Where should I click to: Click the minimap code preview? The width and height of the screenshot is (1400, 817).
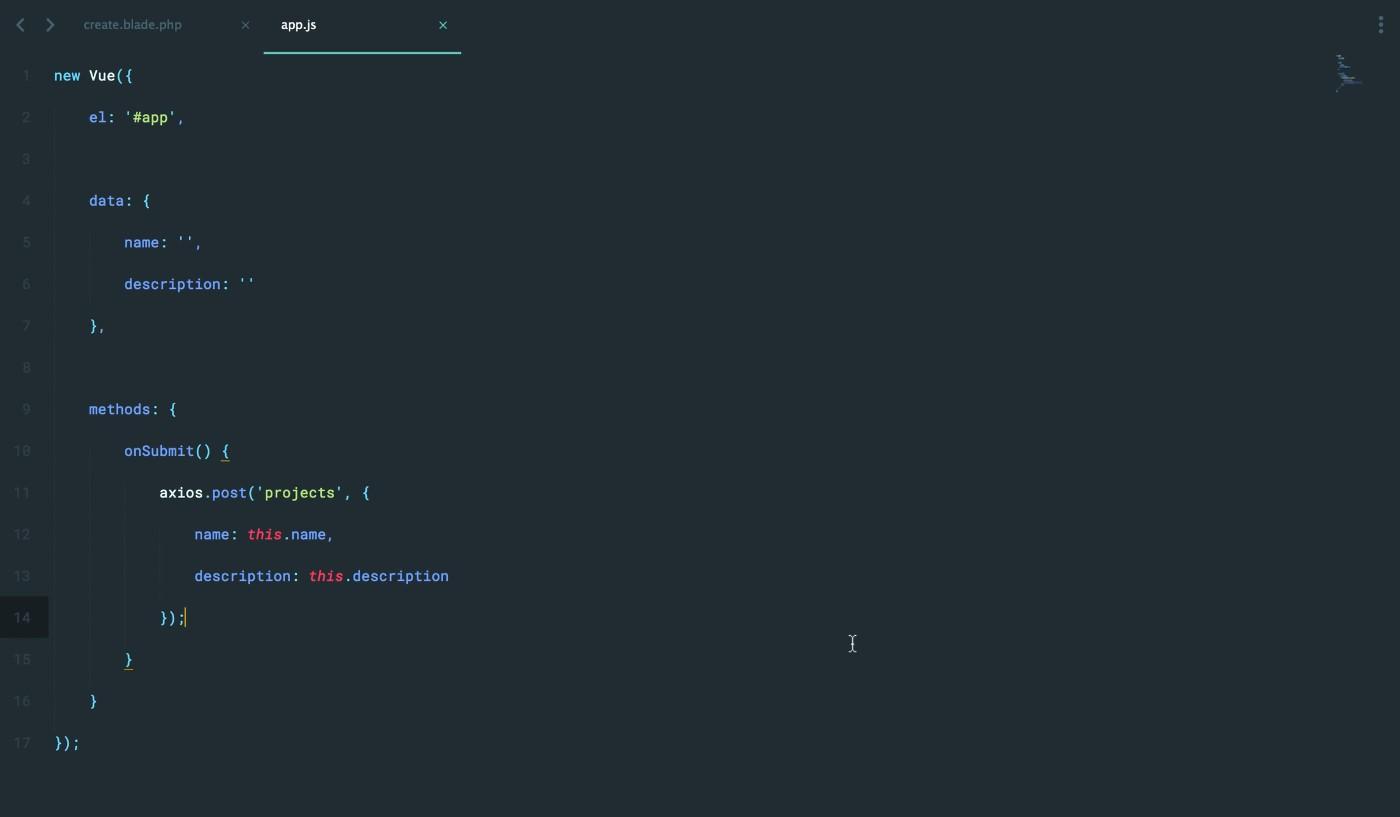[x=1348, y=74]
